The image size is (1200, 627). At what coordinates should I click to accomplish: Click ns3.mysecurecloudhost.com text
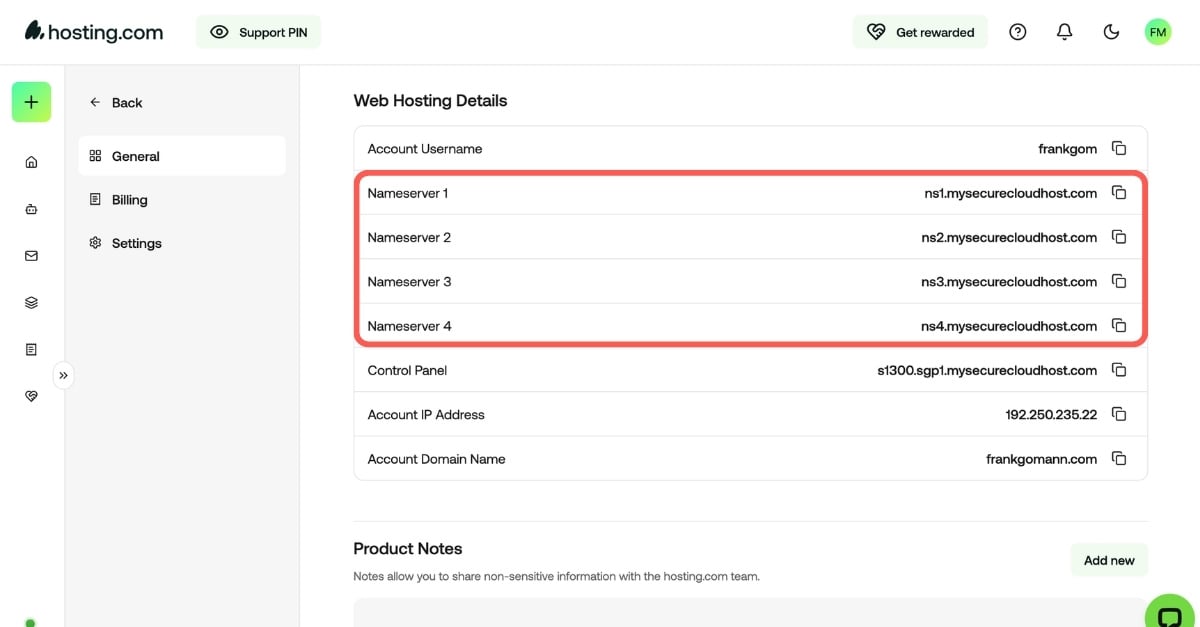(x=1009, y=282)
